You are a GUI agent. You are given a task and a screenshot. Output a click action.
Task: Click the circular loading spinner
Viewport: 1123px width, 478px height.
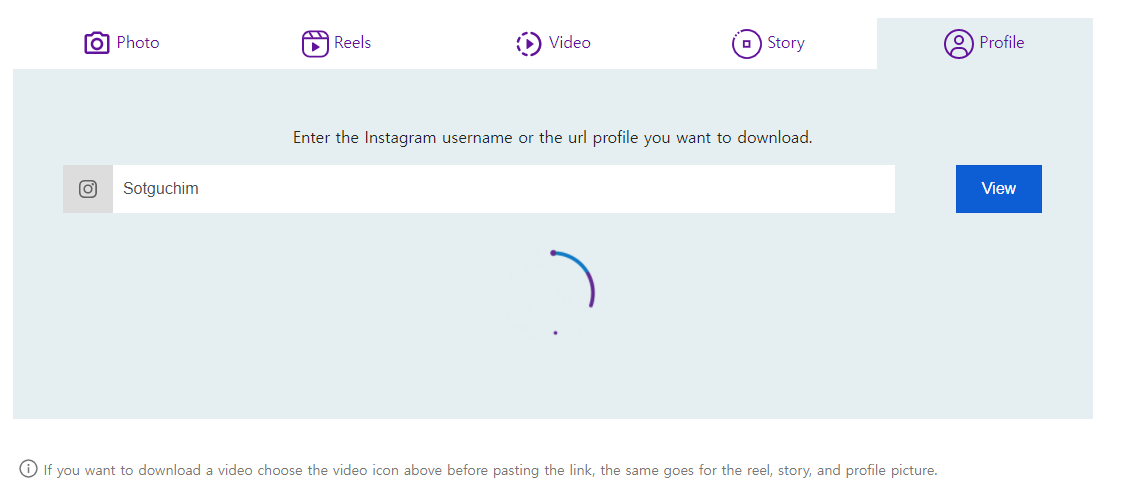tap(554, 292)
